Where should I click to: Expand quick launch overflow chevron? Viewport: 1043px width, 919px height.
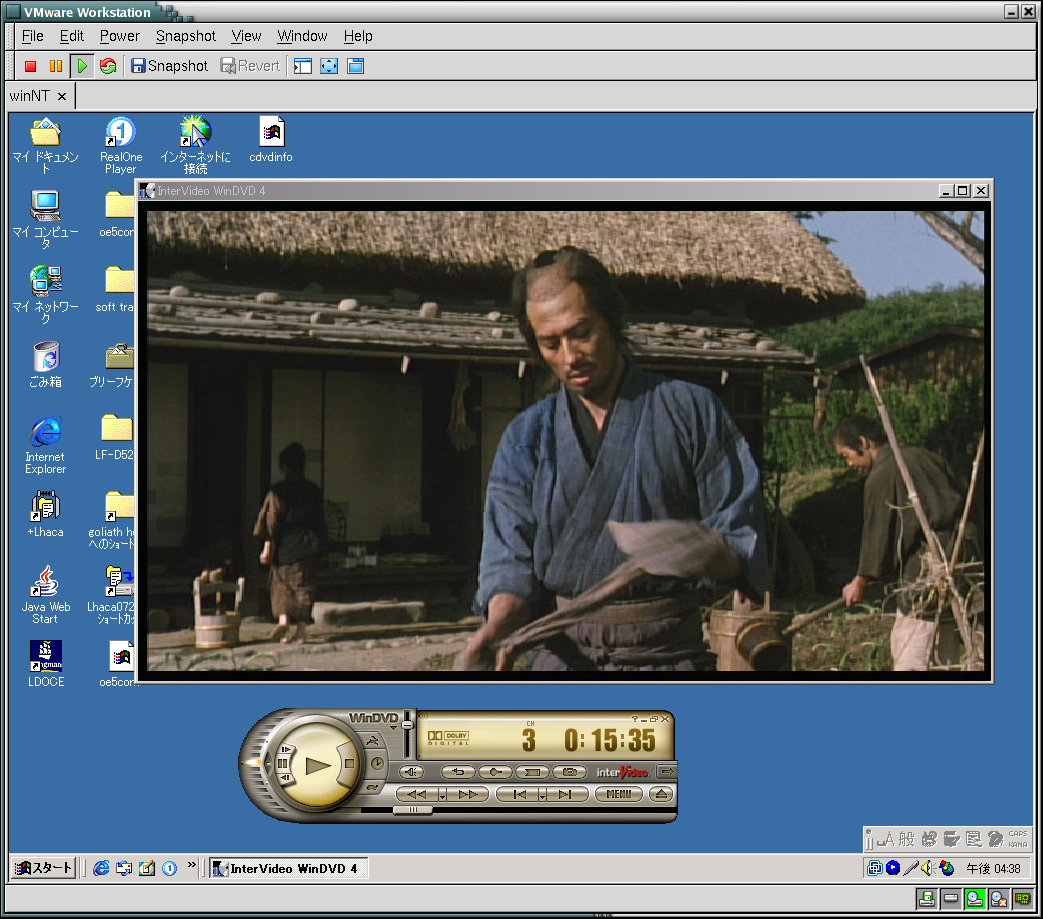(192, 865)
